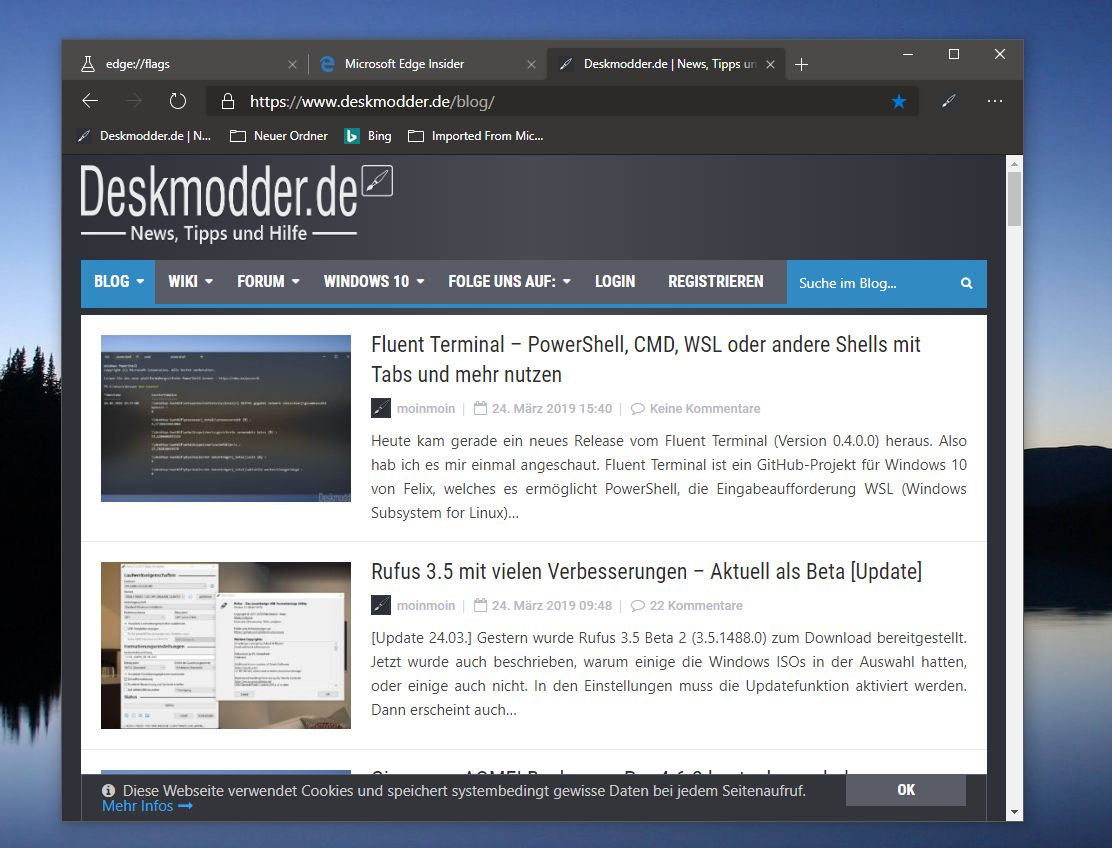This screenshot has width=1112, height=848.
Task: Close the edge://flags tab
Action: [292, 65]
